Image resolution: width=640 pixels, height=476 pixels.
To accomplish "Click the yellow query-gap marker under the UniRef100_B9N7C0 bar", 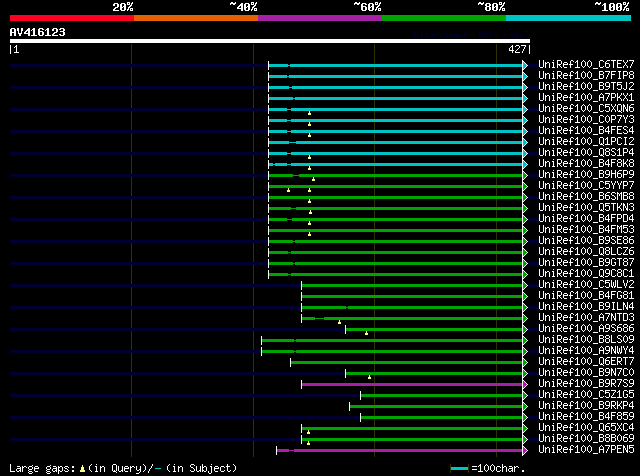I will tap(369, 378).
